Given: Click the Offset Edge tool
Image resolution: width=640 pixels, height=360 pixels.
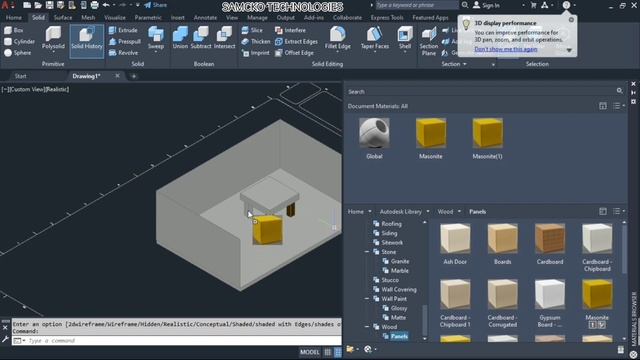Looking at the screenshot, I should (x=294, y=53).
